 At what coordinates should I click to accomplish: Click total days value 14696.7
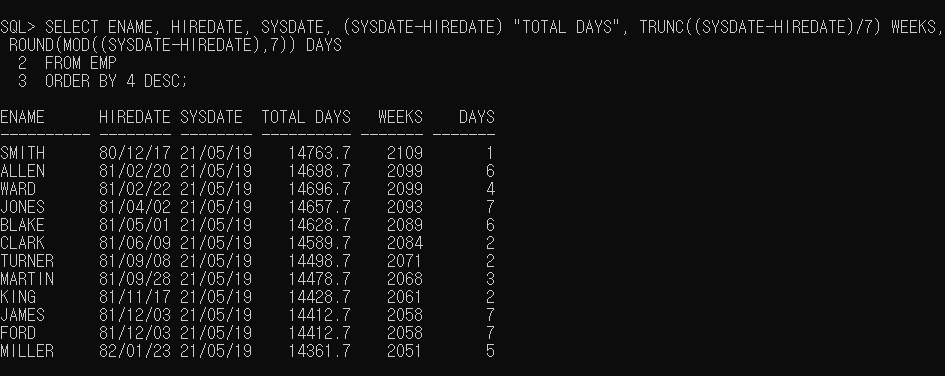click(x=319, y=189)
